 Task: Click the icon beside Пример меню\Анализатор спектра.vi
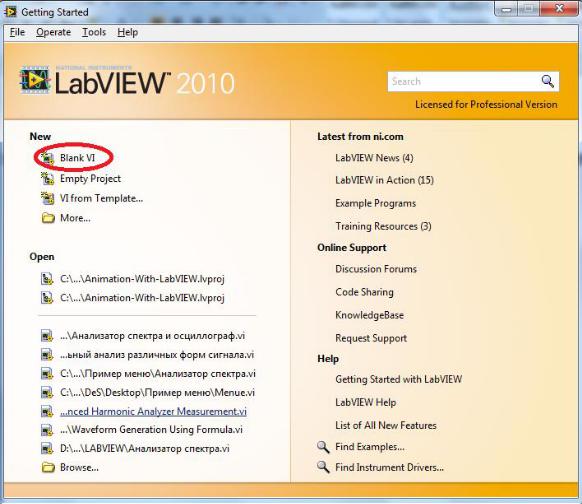click(47, 374)
